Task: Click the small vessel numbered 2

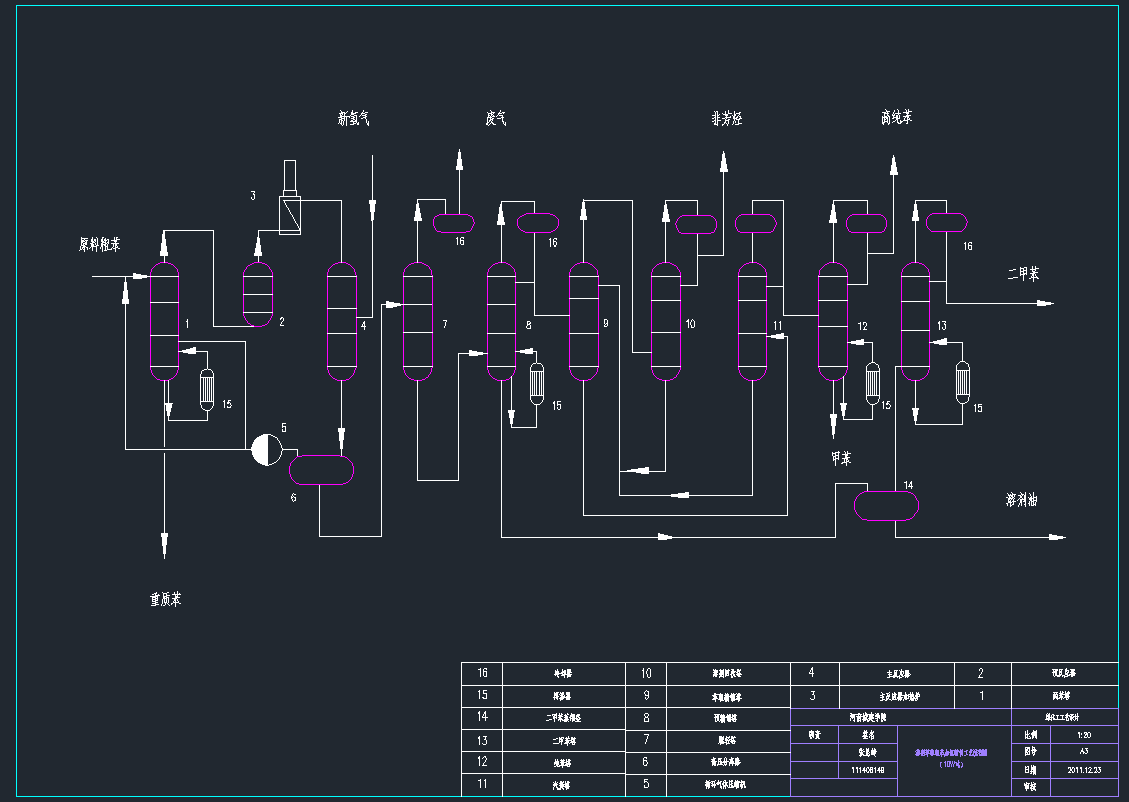Action: click(x=259, y=294)
